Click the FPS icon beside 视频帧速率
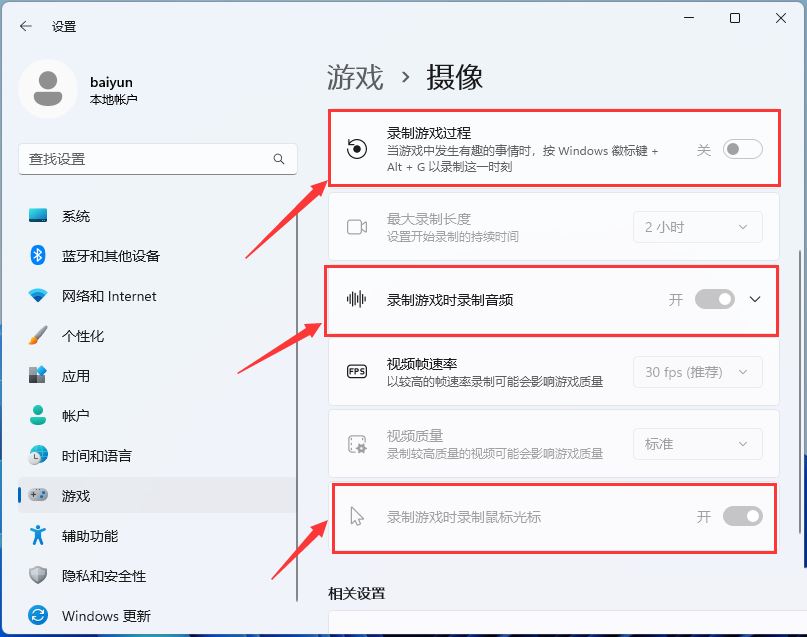This screenshot has width=807, height=637. click(x=359, y=371)
